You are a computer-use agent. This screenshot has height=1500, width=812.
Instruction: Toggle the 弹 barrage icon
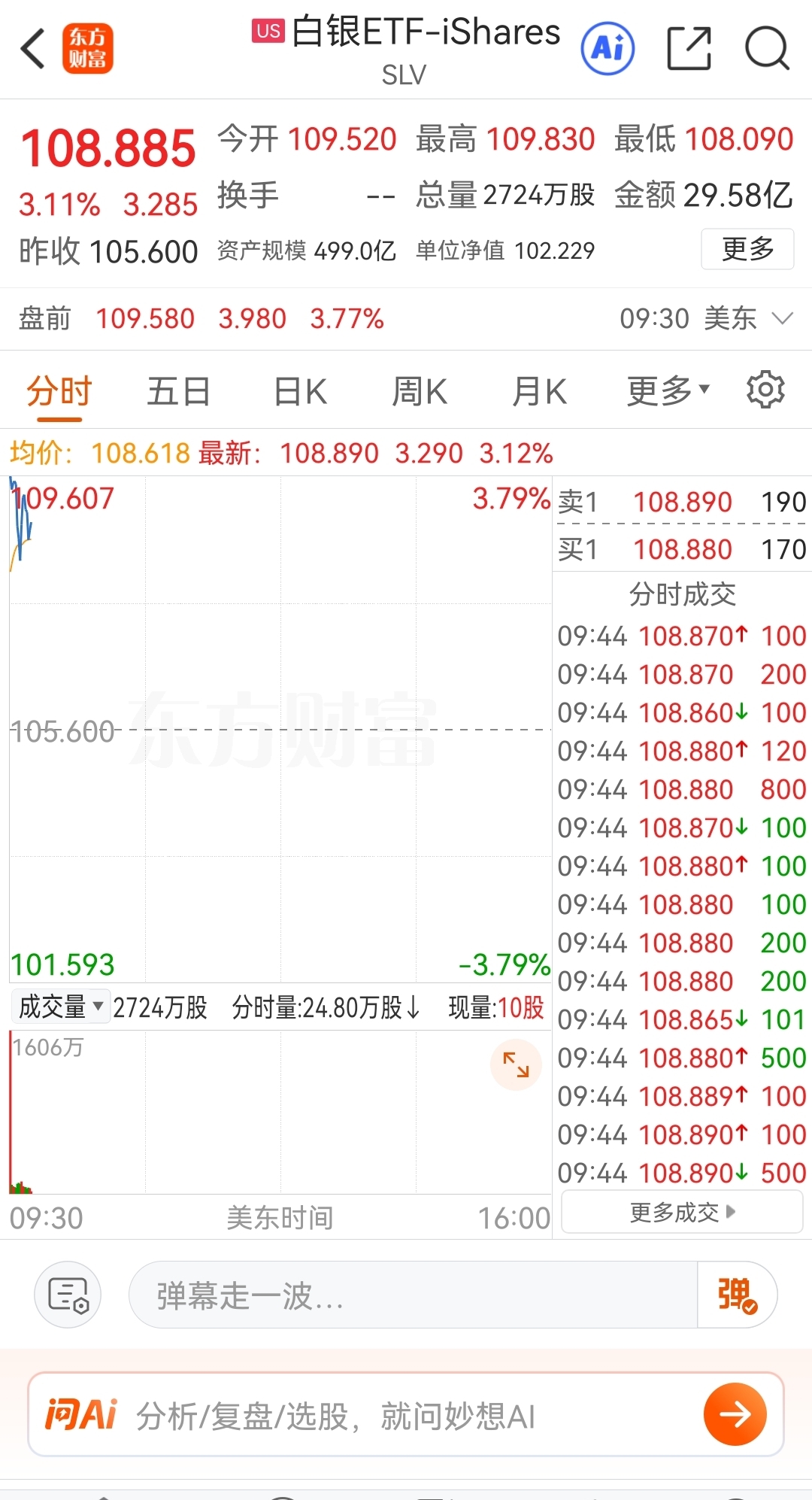coord(737,1295)
